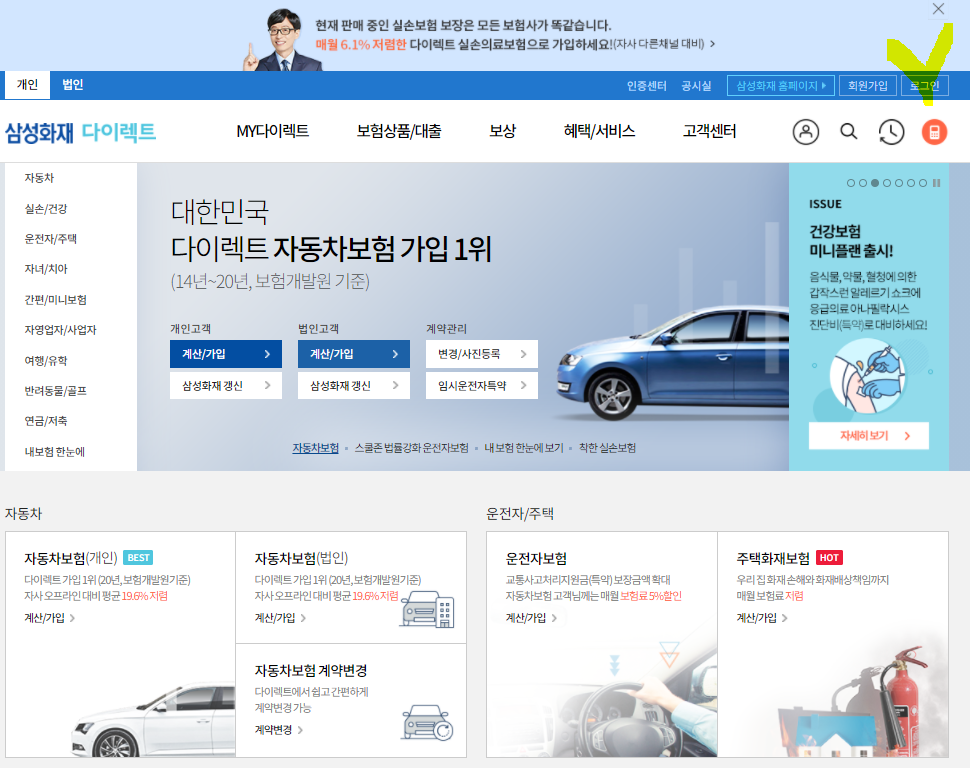The image size is (970, 768).
Task: Click 자세히 보기 in ISSUE panel
Action: [869, 436]
